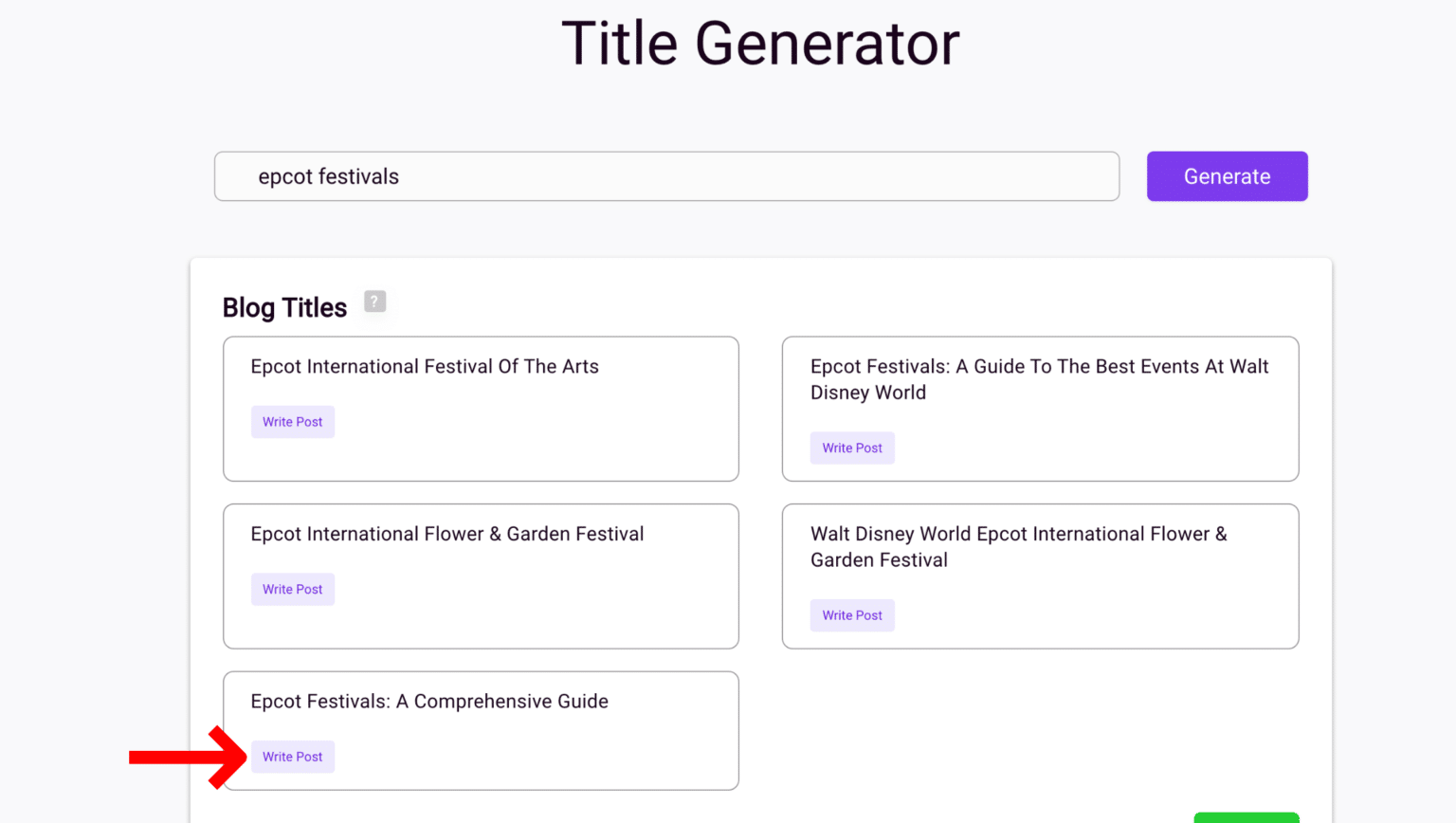
Task: Select the Walt Disney World Flower & Garden card
Action: tap(1040, 576)
